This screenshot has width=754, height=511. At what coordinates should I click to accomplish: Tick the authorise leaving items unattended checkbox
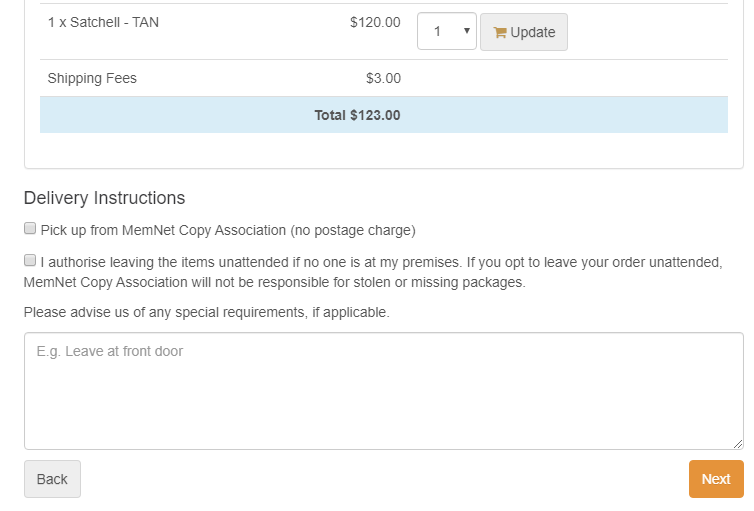(x=30, y=261)
